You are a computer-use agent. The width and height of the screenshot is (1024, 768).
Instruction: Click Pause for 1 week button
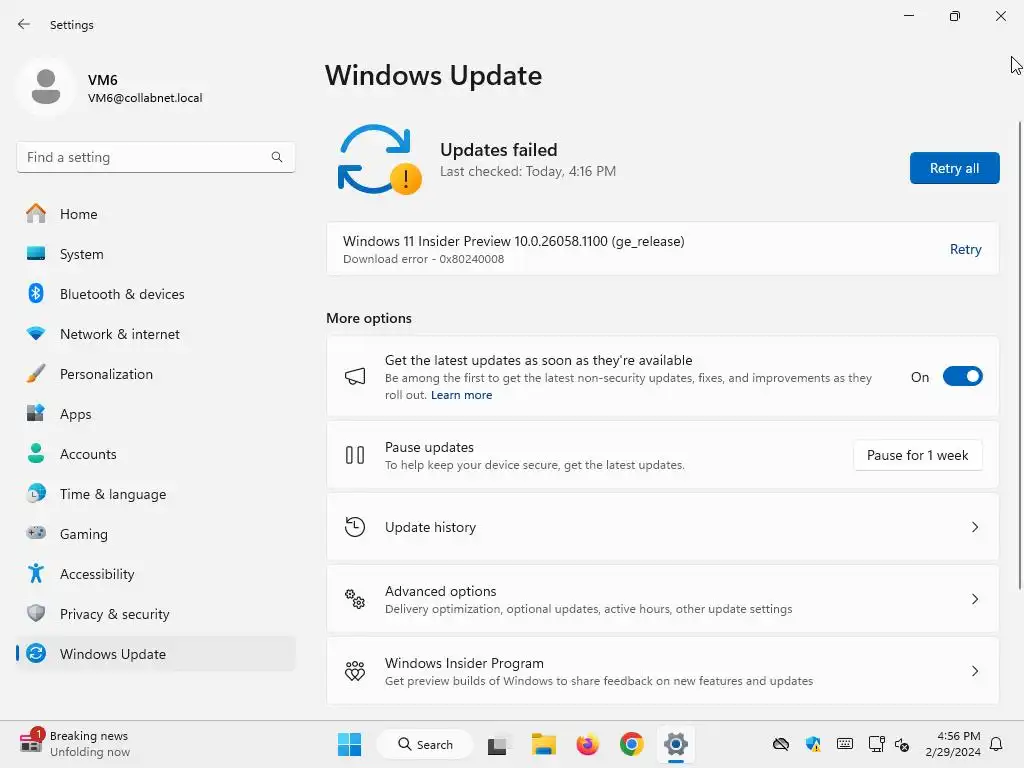point(918,455)
